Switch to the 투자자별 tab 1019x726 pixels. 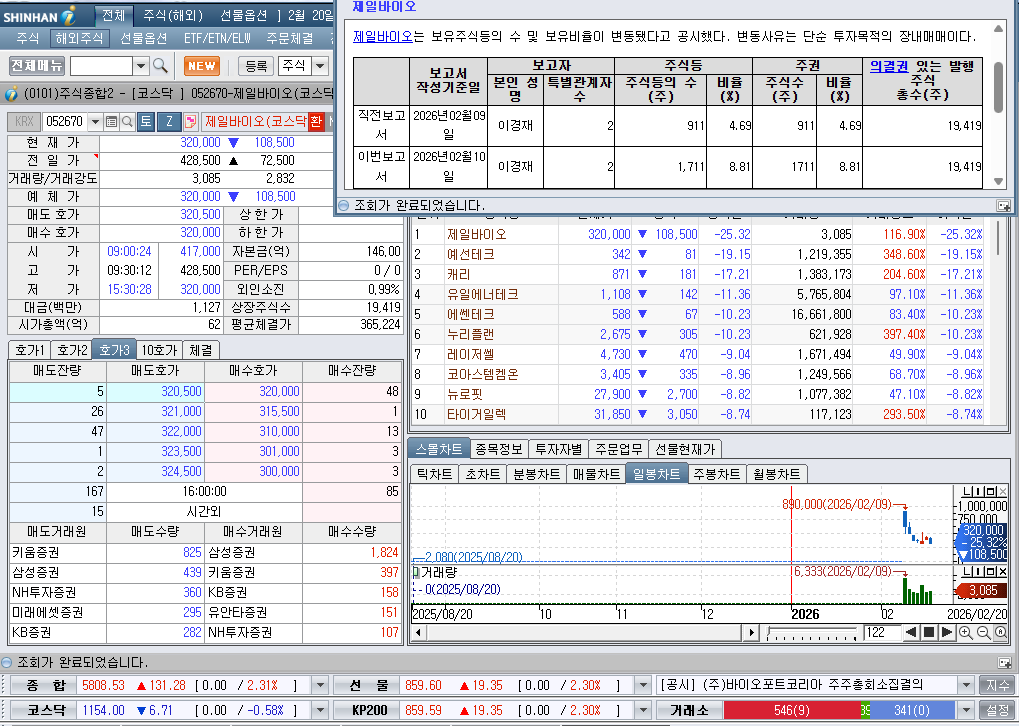tap(558, 449)
